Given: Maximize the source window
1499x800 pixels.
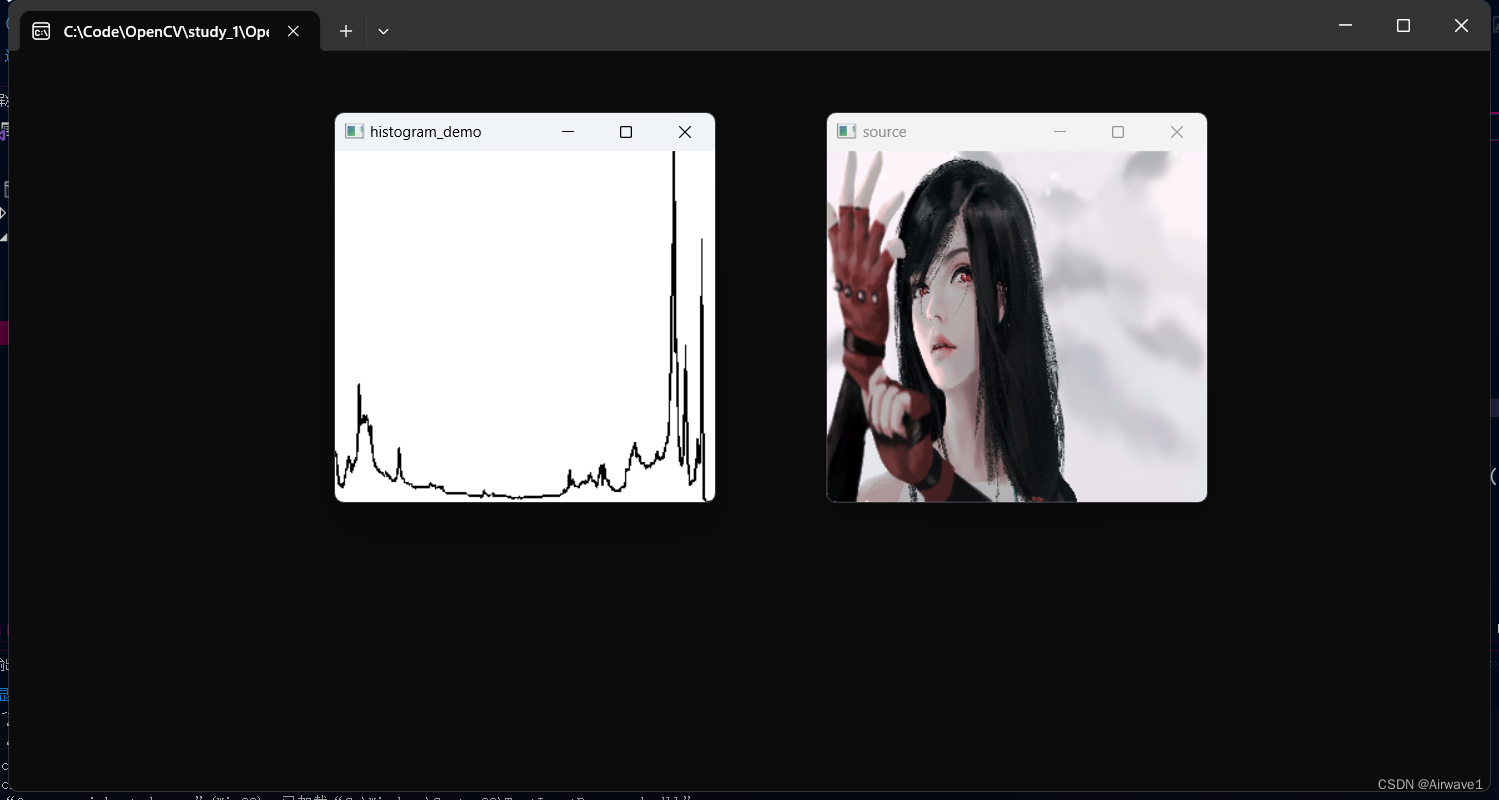Looking at the screenshot, I should [x=1118, y=132].
